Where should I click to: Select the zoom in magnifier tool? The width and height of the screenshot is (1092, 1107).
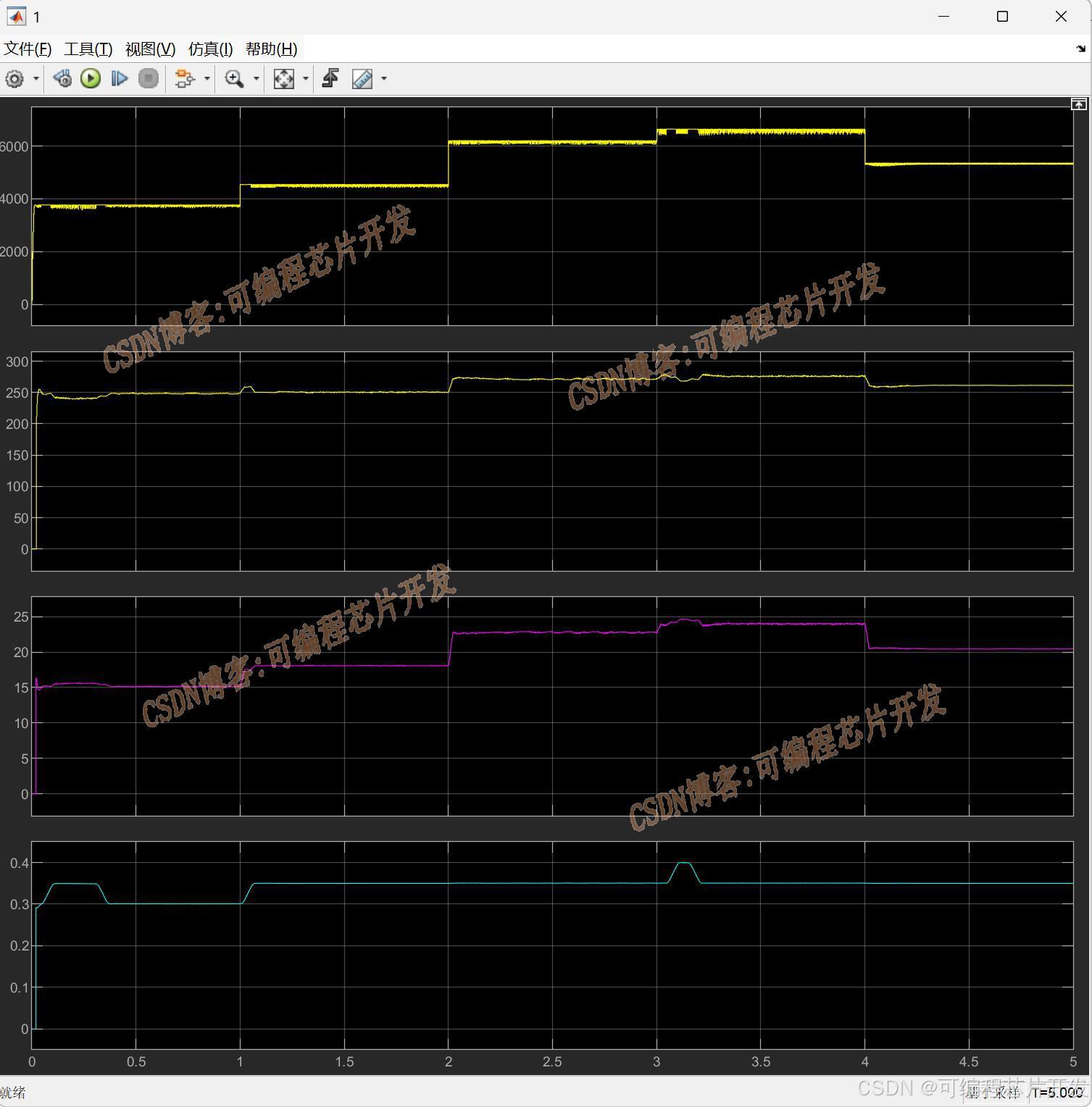tap(234, 79)
